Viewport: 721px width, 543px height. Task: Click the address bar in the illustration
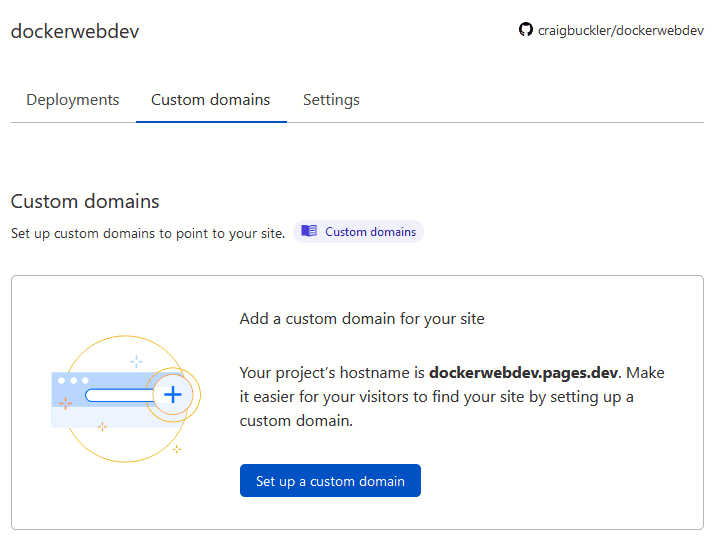tap(115, 396)
